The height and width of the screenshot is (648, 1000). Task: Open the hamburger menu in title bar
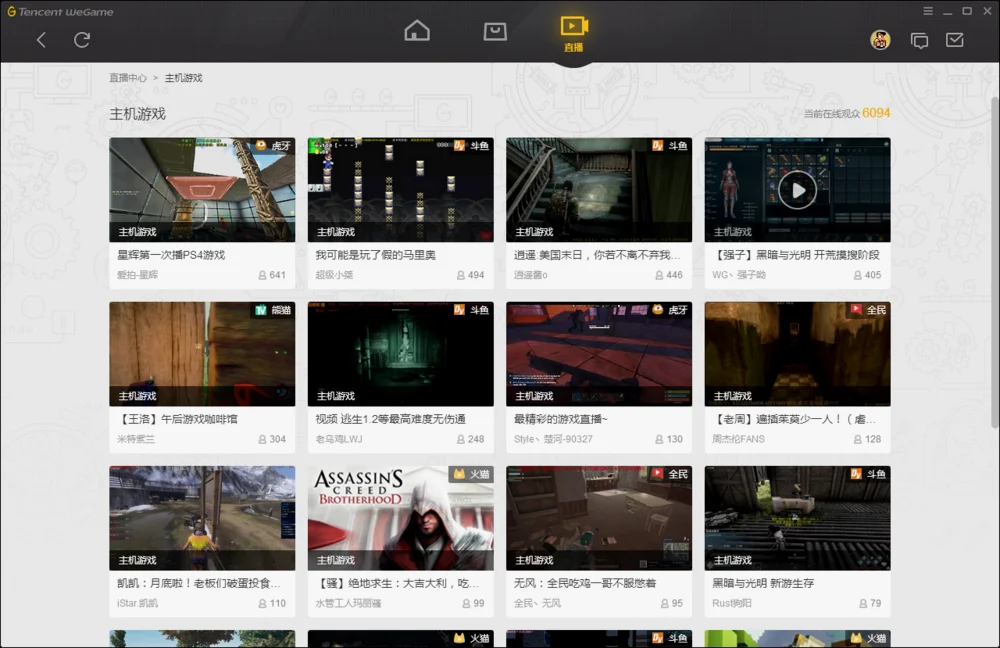(928, 11)
